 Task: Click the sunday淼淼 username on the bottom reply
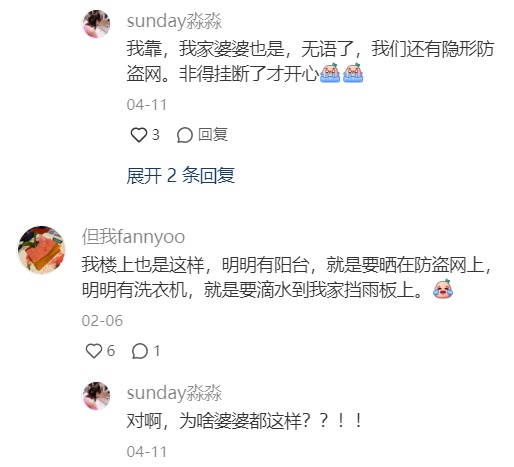pyautogui.click(x=174, y=393)
